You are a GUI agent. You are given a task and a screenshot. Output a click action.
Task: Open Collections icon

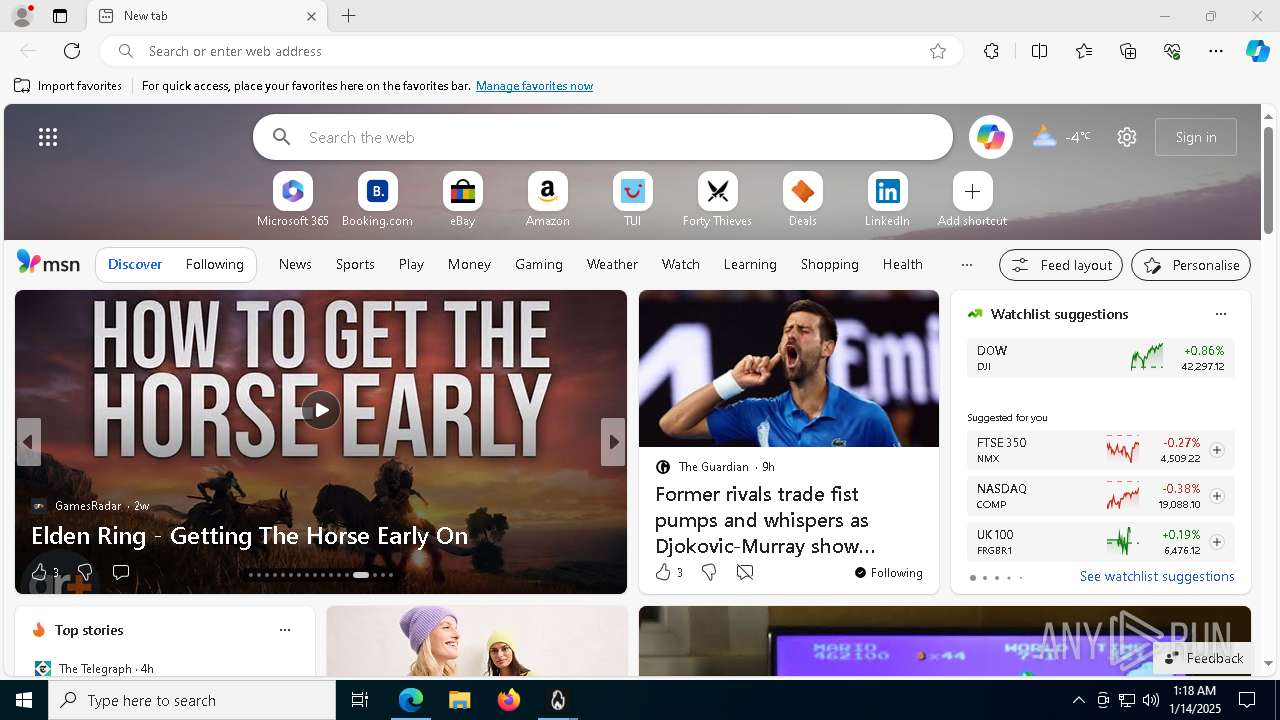pos(1128,51)
